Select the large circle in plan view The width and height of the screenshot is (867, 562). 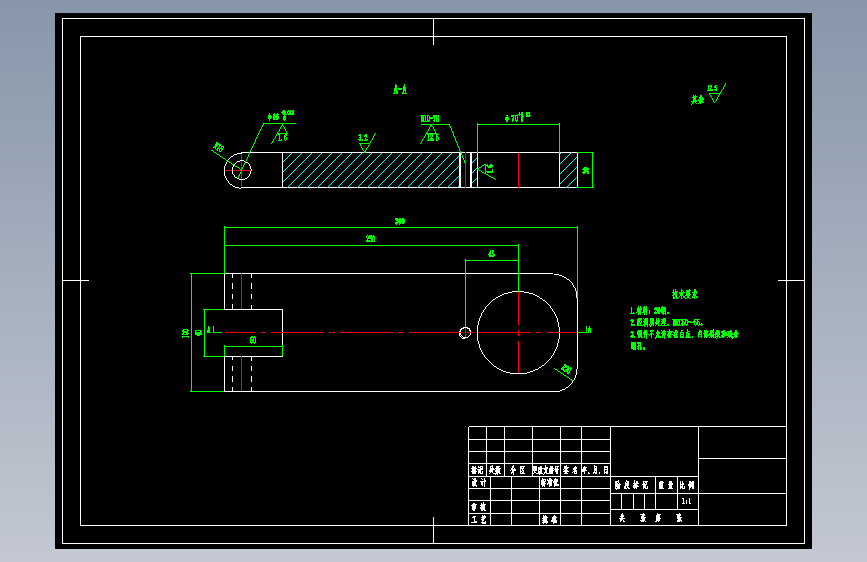(518, 332)
